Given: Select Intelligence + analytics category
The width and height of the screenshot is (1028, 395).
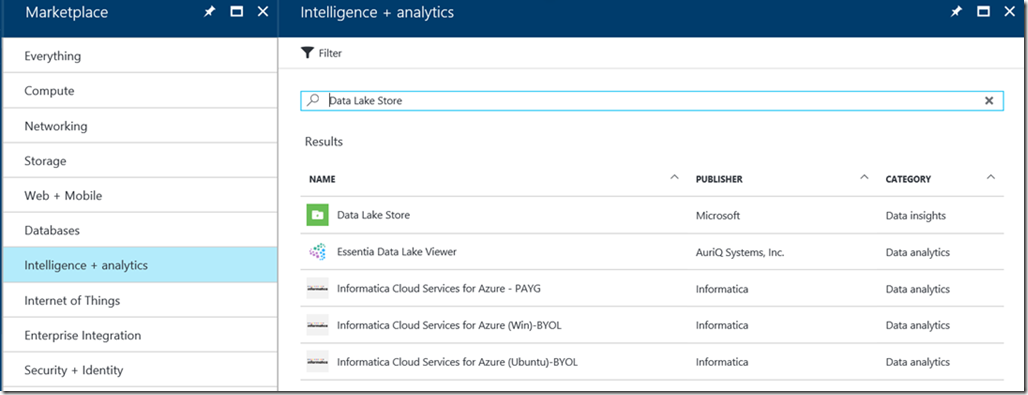Looking at the screenshot, I should point(139,265).
